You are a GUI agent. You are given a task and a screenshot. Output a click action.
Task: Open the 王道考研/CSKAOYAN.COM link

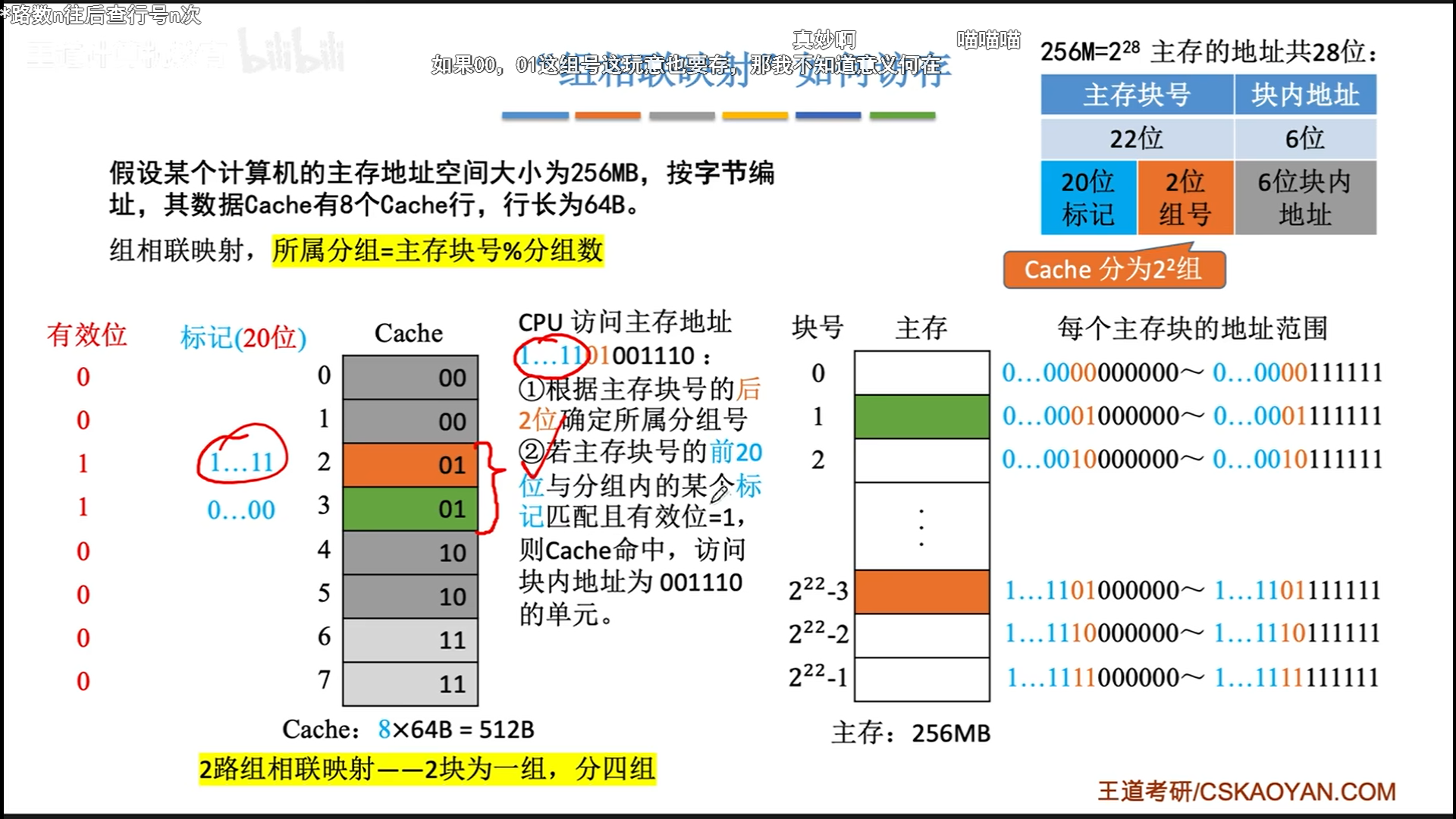pos(1246,792)
